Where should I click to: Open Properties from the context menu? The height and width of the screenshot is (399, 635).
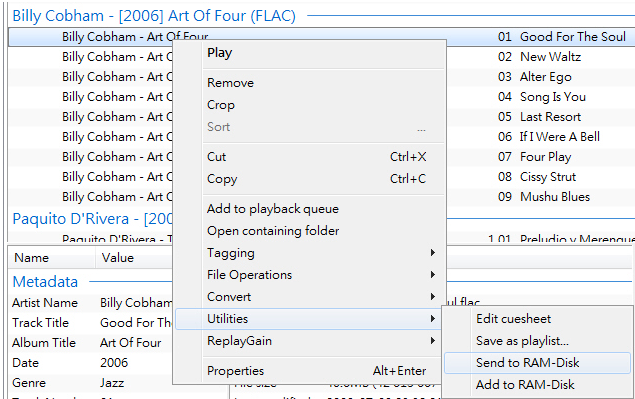tap(310, 371)
